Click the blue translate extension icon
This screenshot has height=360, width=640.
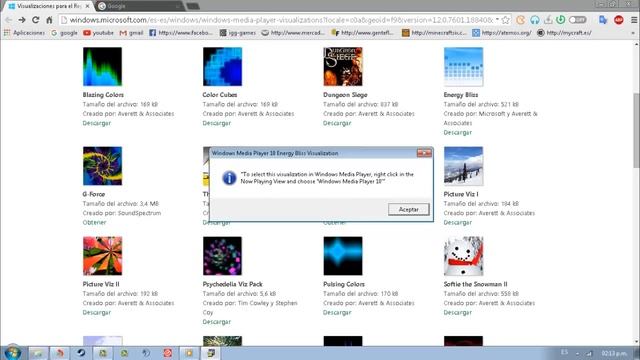[x=603, y=20]
